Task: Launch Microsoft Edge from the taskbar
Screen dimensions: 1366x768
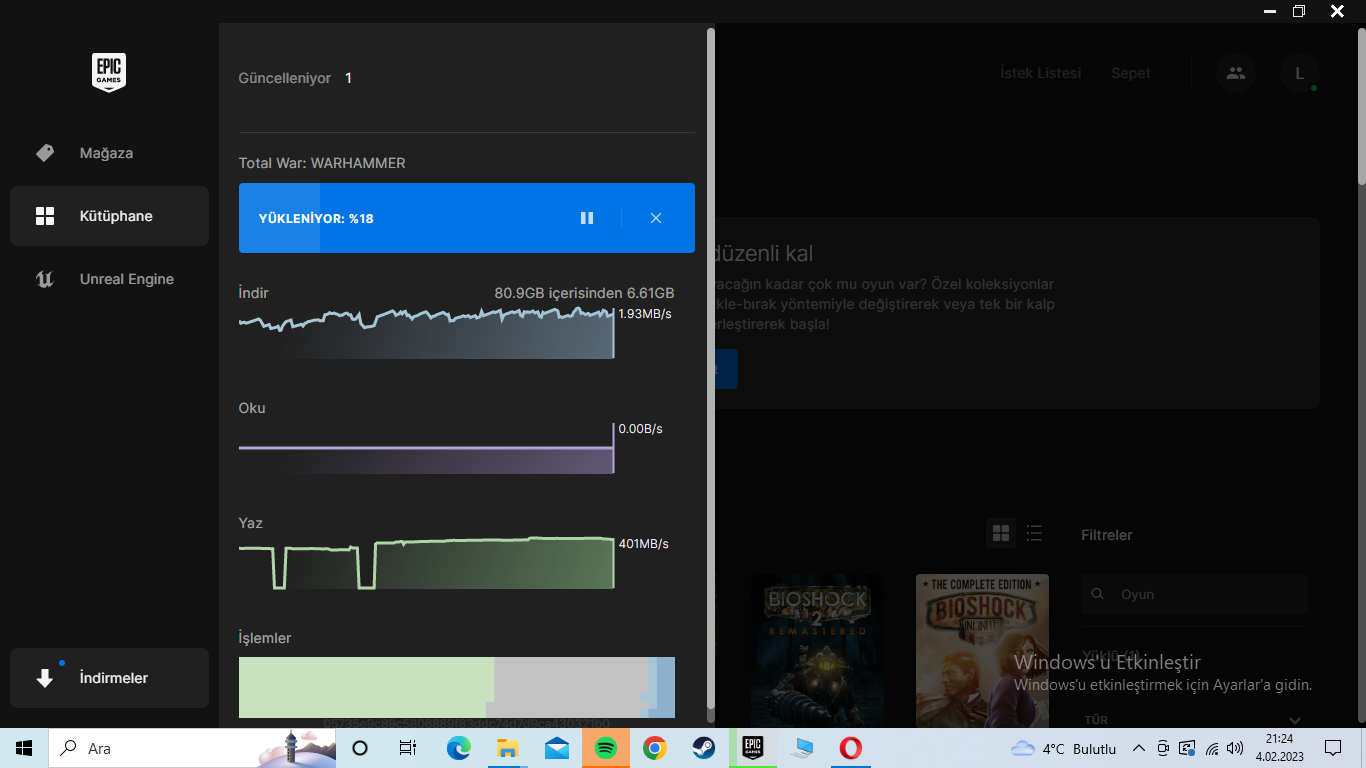Action: click(x=458, y=748)
